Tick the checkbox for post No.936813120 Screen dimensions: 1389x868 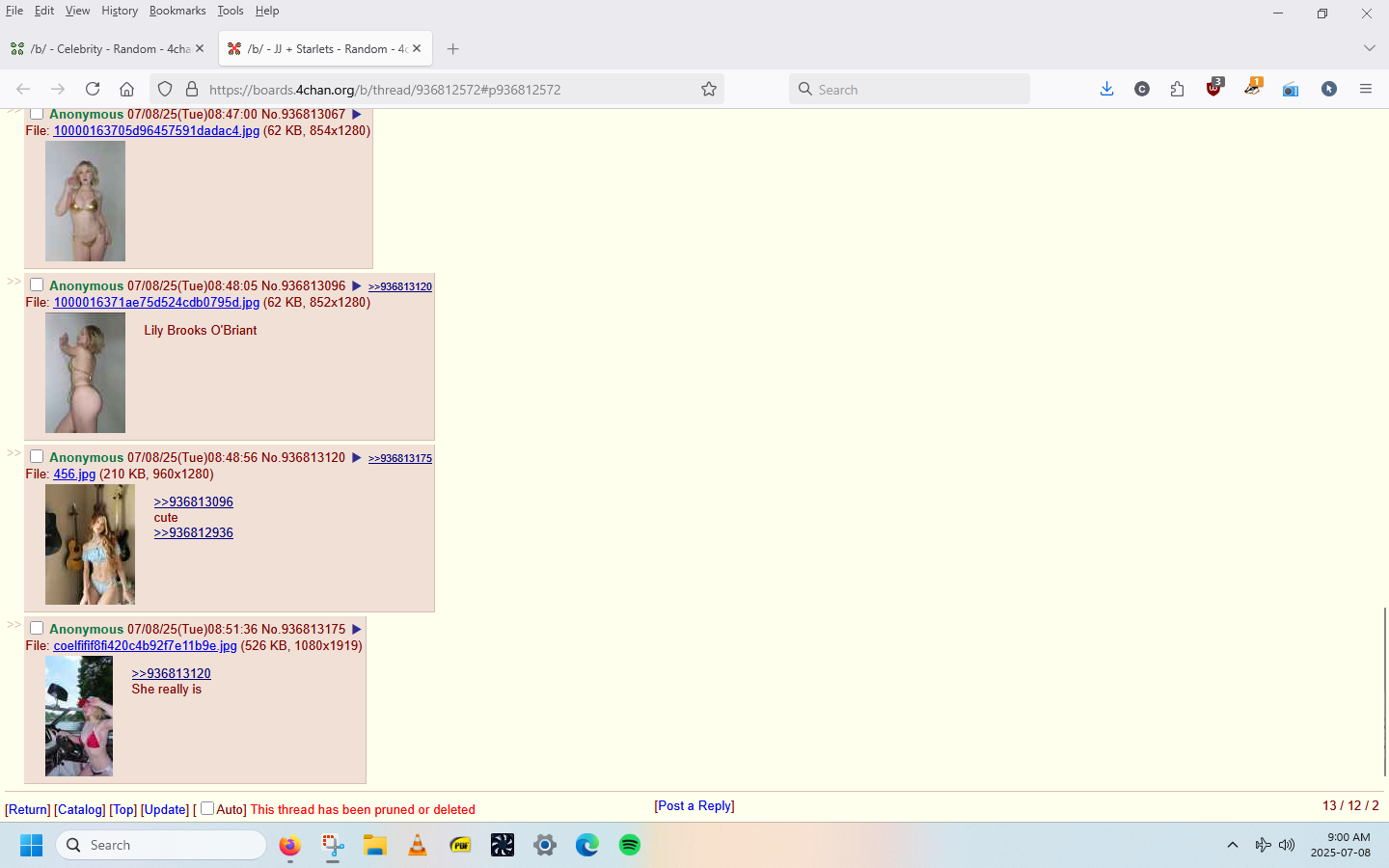(x=37, y=456)
